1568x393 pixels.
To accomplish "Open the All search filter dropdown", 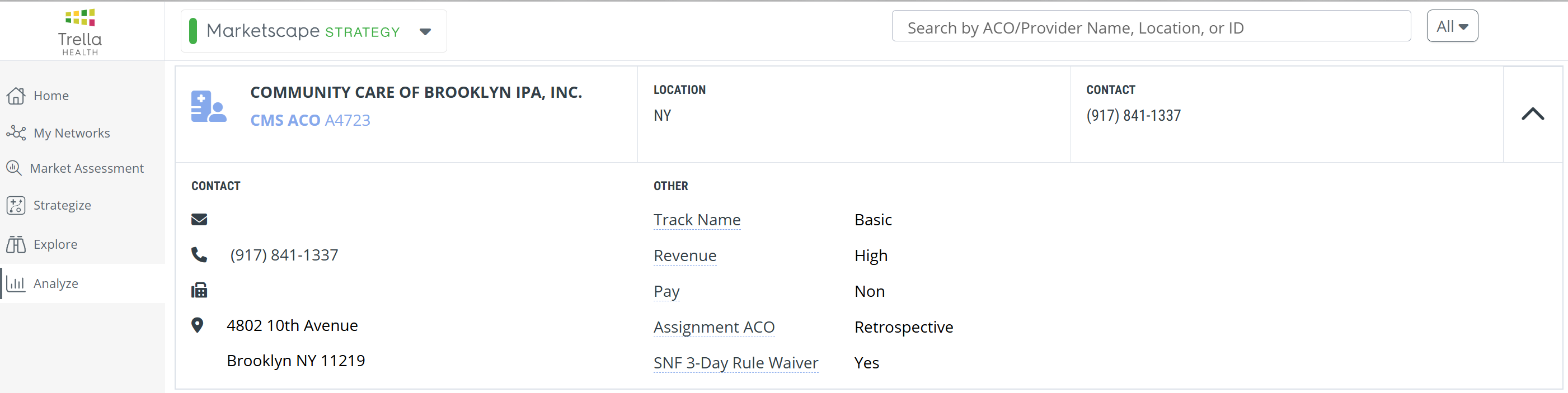I will pos(1452,26).
